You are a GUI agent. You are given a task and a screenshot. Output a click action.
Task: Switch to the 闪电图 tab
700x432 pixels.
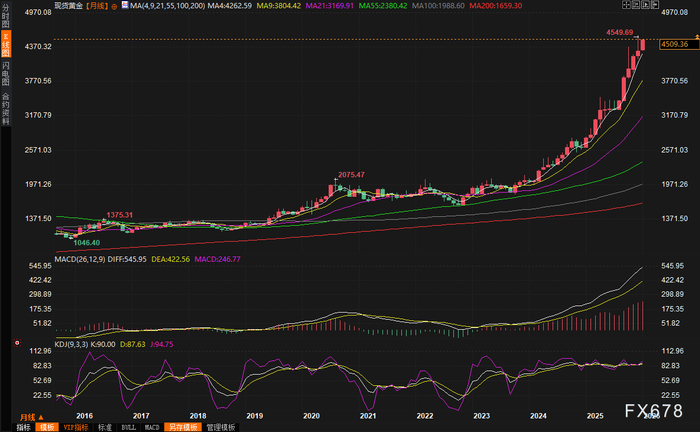tap(6, 74)
